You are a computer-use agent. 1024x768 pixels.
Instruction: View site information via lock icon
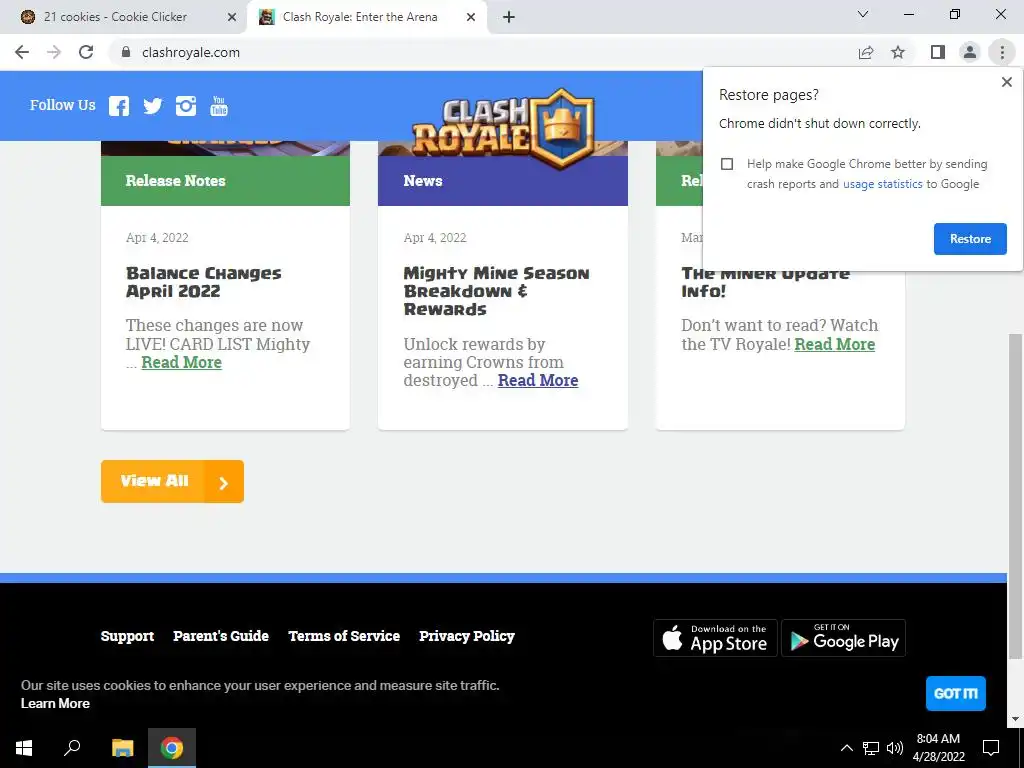click(126, 52)
